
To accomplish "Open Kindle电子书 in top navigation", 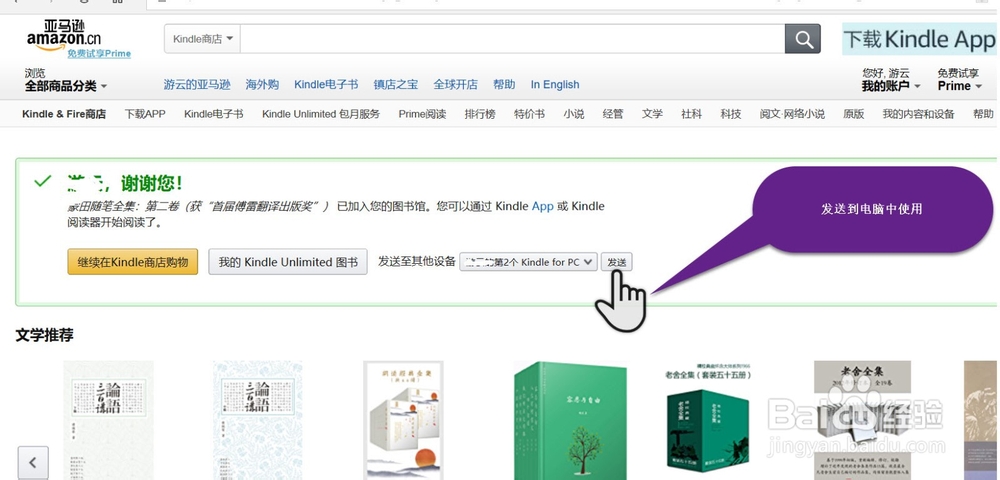I will pos(326,84).
